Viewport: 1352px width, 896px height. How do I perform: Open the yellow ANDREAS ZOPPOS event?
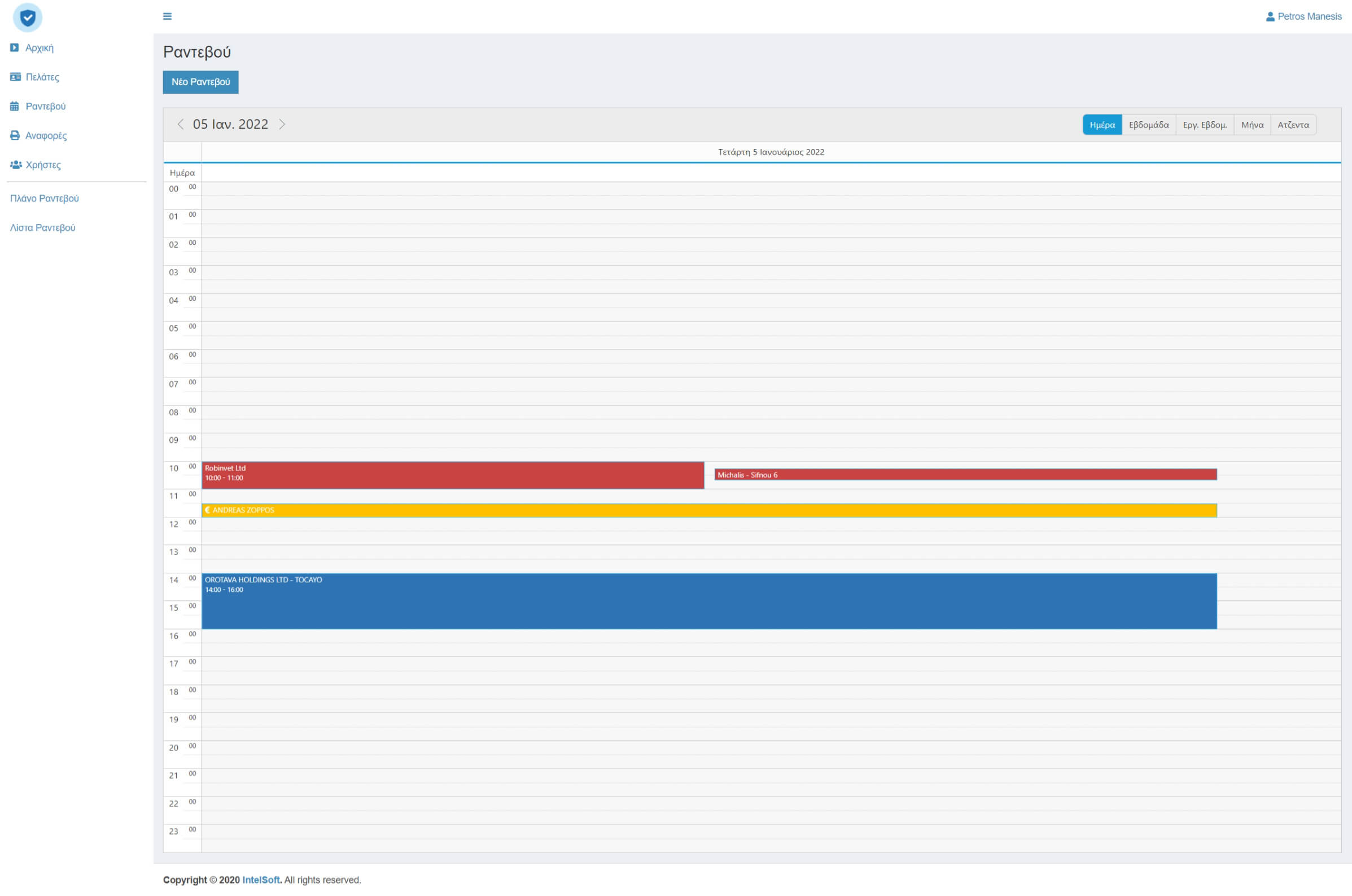[709, 510]
